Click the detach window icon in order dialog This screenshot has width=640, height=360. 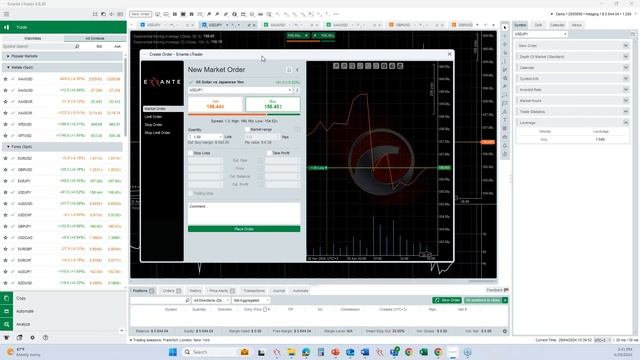click(289, 70)
